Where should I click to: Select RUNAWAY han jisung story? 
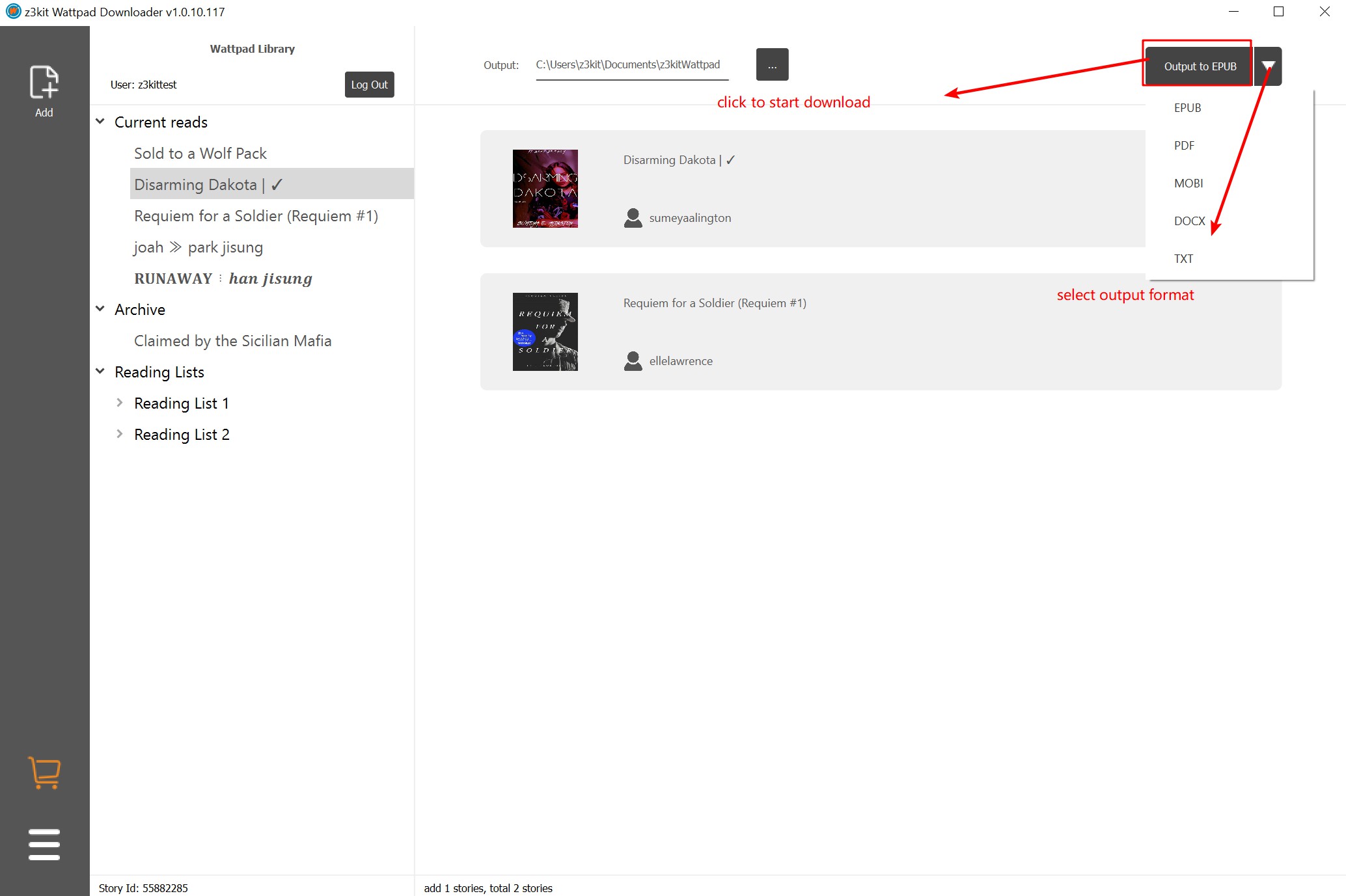pyautogui.click(x=223, y=278)
